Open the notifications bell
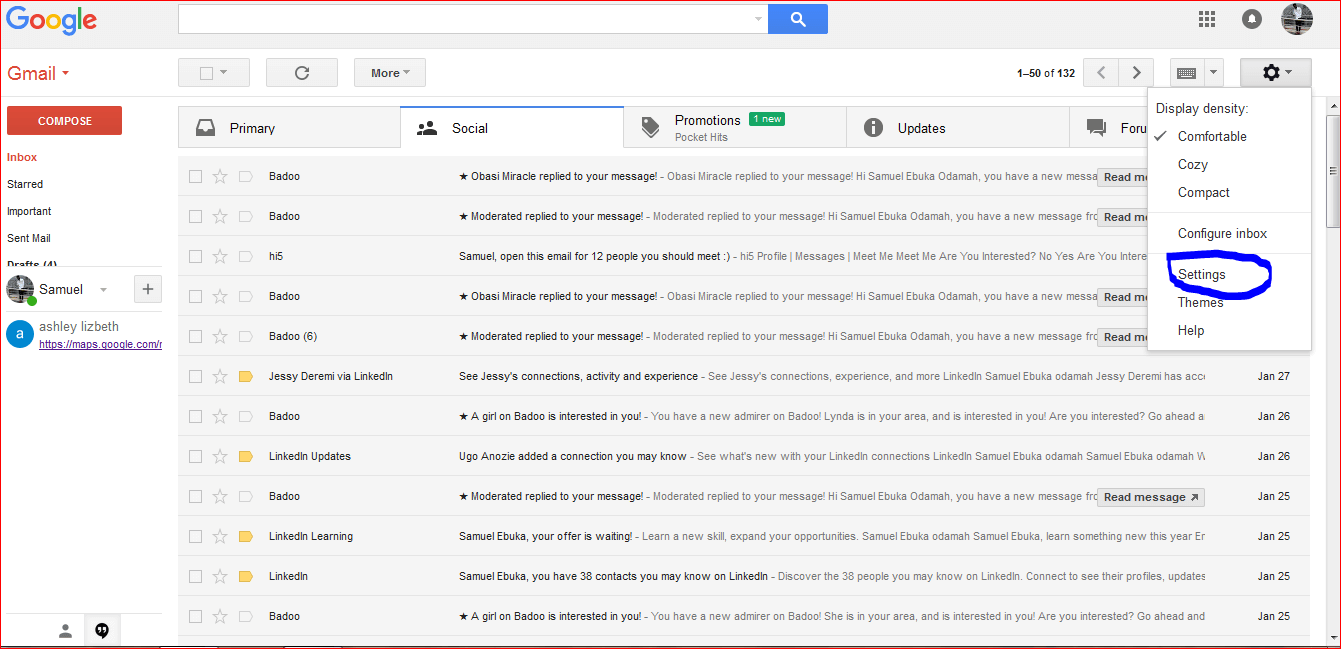1341x649 pixels. tap(1252, 19)
